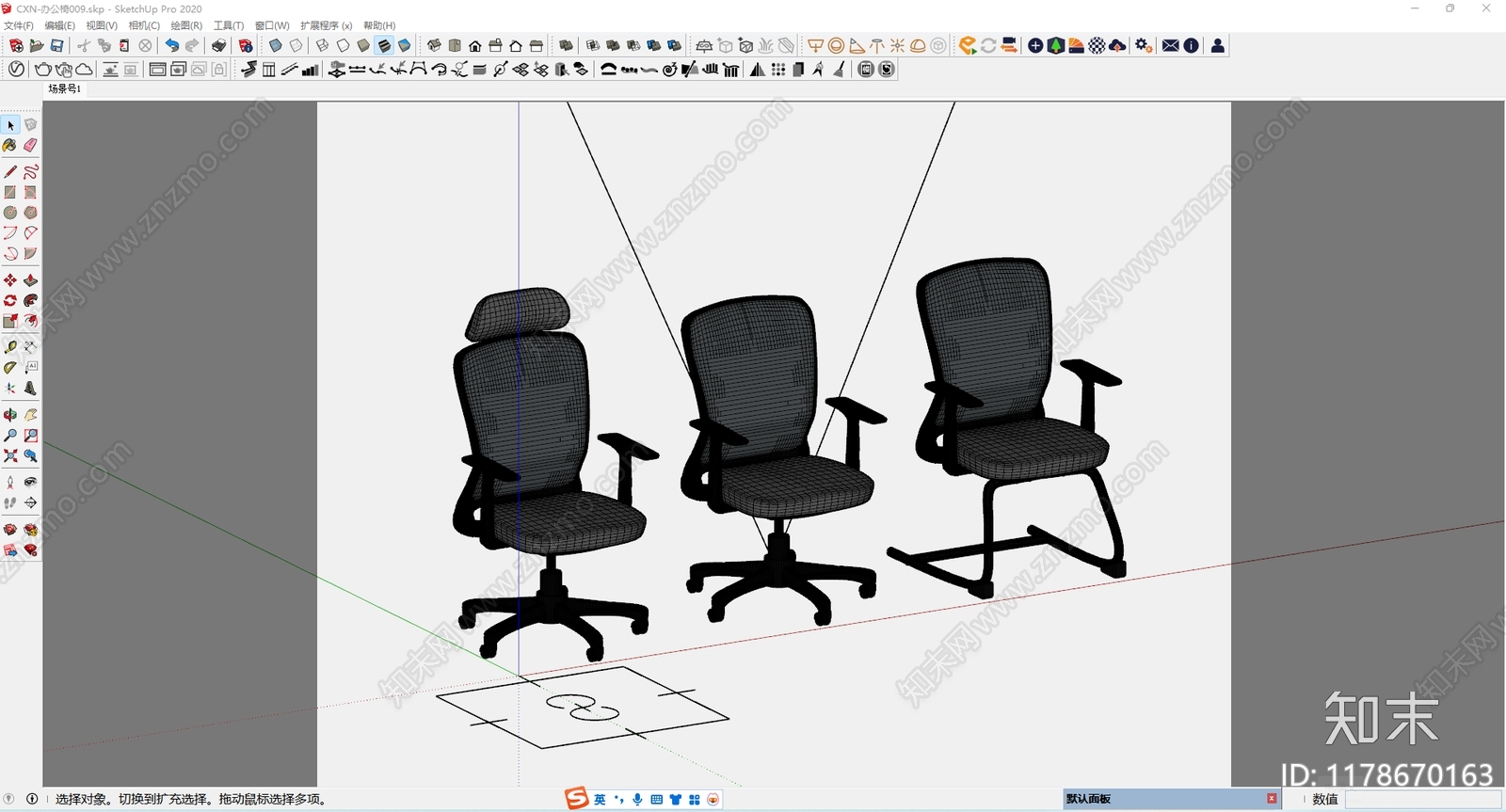Select the Line pencil tool
This screenshot has width=1506, height=812.
tap(10, 172)
